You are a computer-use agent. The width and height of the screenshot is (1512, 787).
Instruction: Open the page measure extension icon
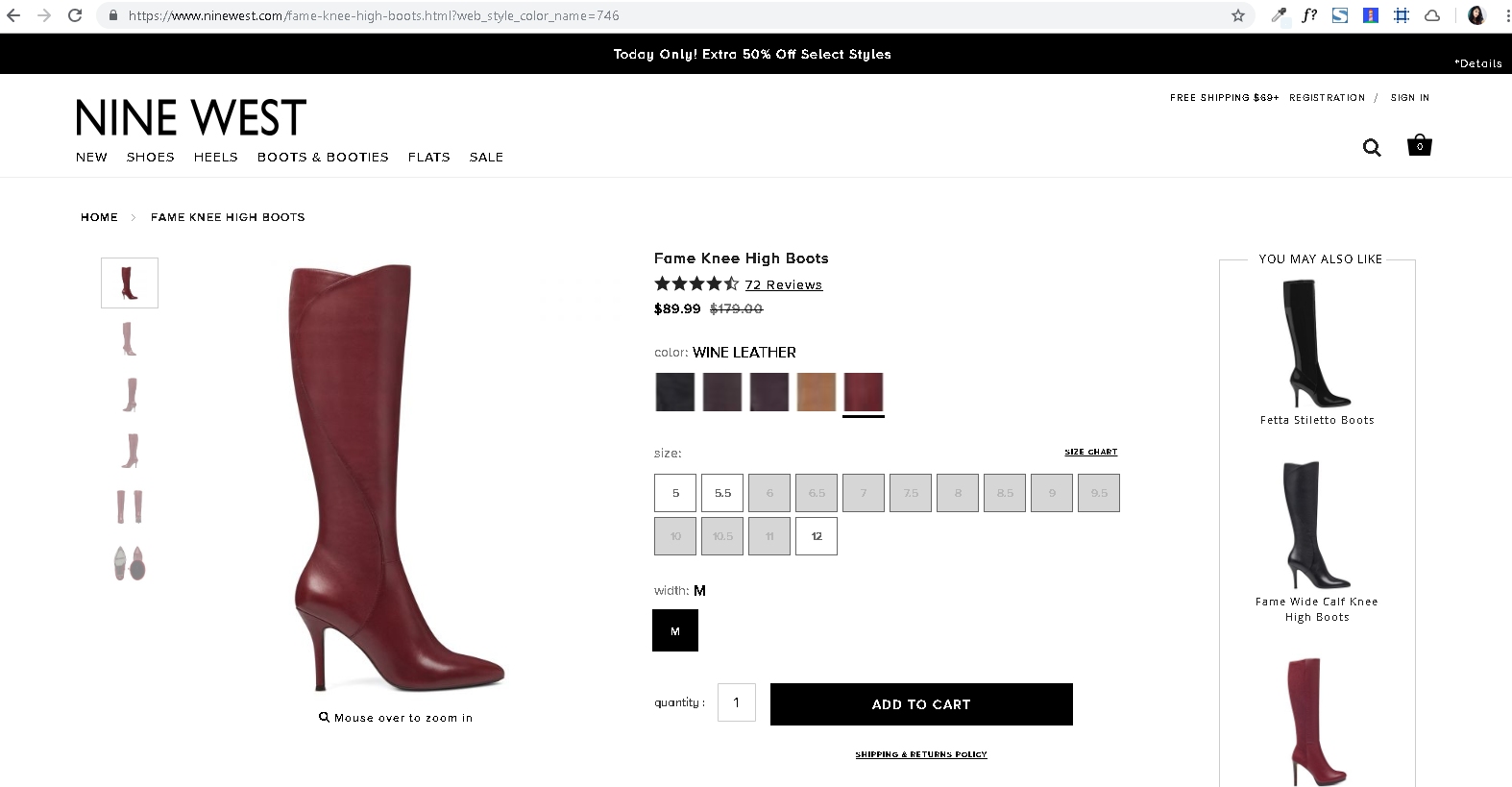[x=1401, y=15]
